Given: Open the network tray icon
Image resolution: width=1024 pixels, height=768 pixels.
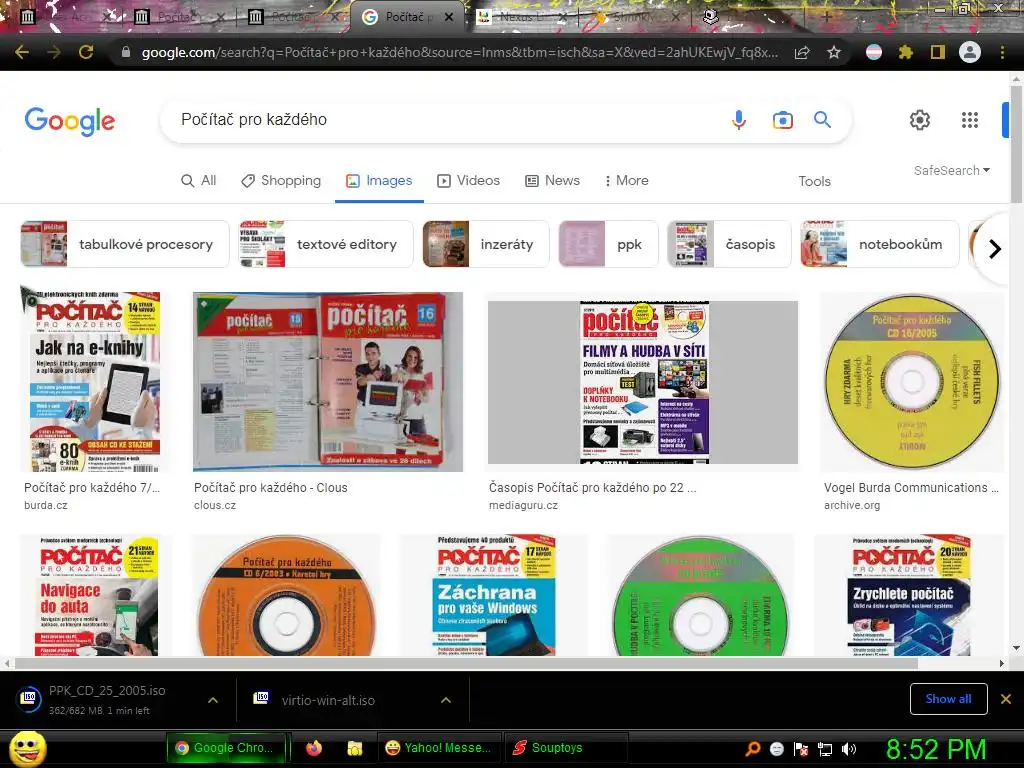Looking at the screenshot, I should pos(825,749).
